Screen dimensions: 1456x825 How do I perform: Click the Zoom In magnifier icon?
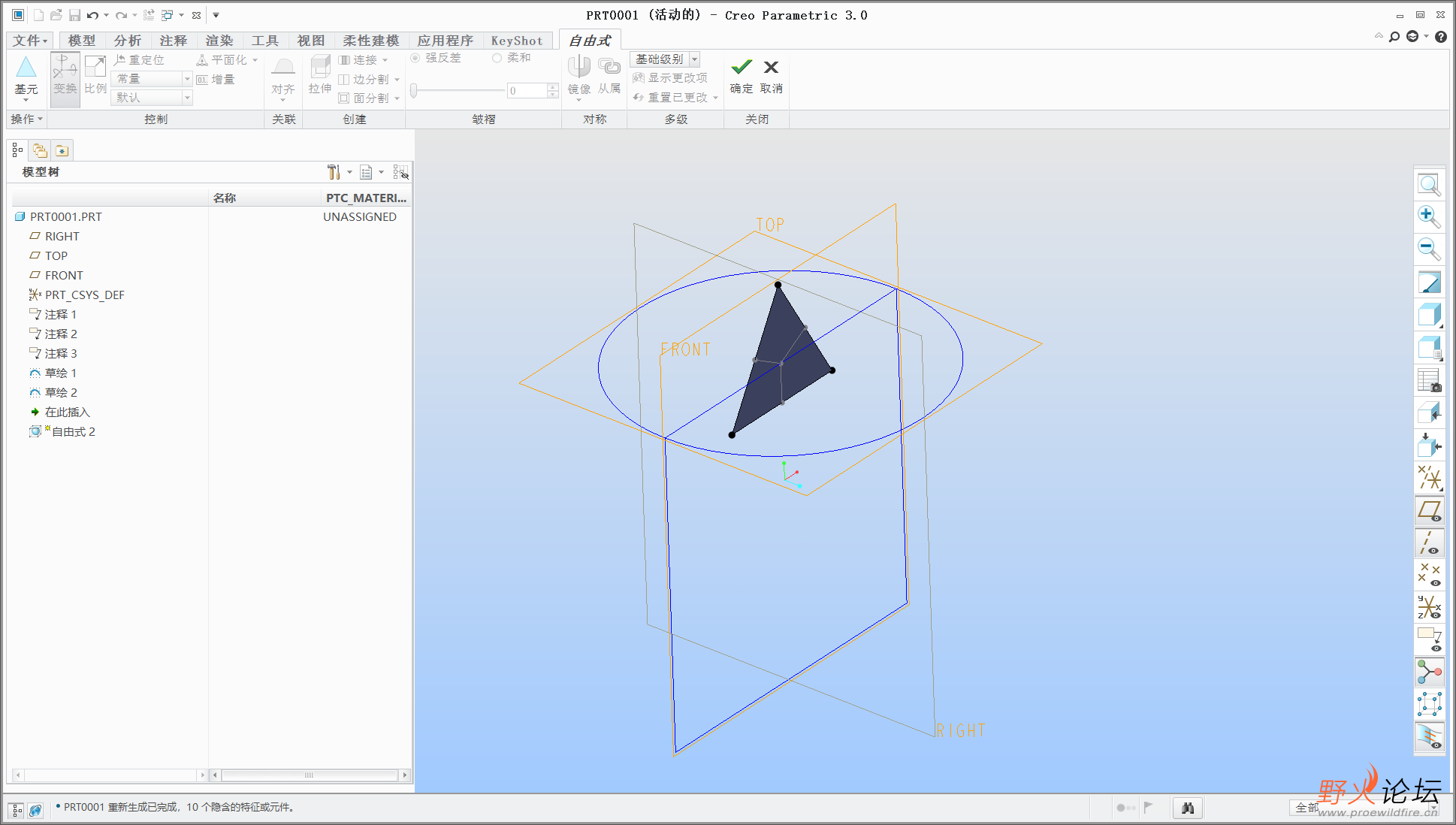(x=1429, y=216)
